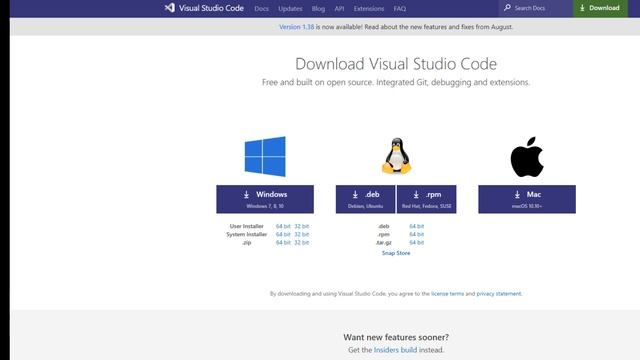Open the Updates page
The width and height of the screenshot is (640, 360).
tap(290, 8)
